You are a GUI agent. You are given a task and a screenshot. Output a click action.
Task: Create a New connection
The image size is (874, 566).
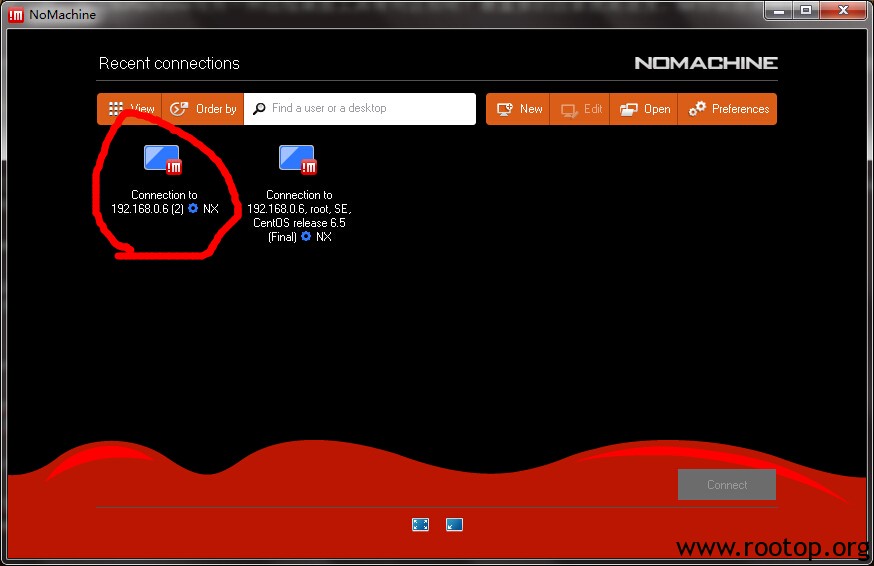pyautogui.click(x=518, y=109)
